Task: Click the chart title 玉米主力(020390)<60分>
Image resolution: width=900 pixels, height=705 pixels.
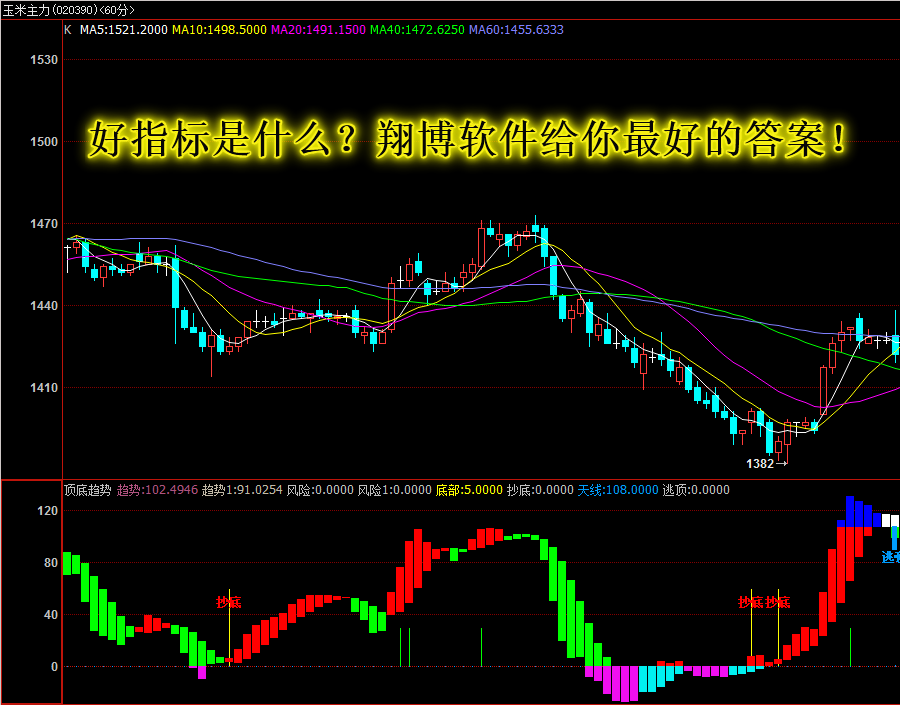Action: click(69, 10)
